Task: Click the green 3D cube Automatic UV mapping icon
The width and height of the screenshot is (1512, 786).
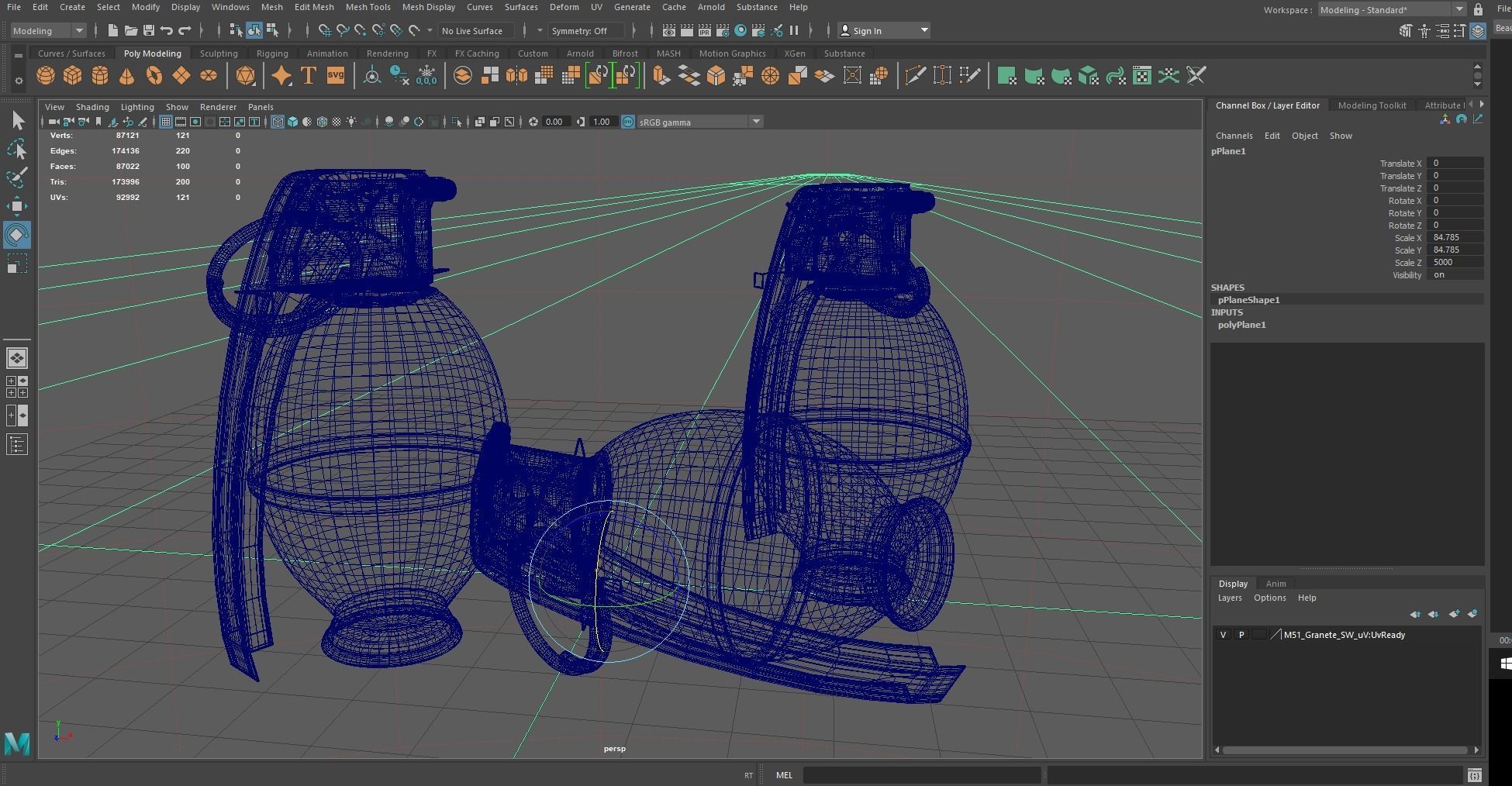Action: pos(1088,76)
